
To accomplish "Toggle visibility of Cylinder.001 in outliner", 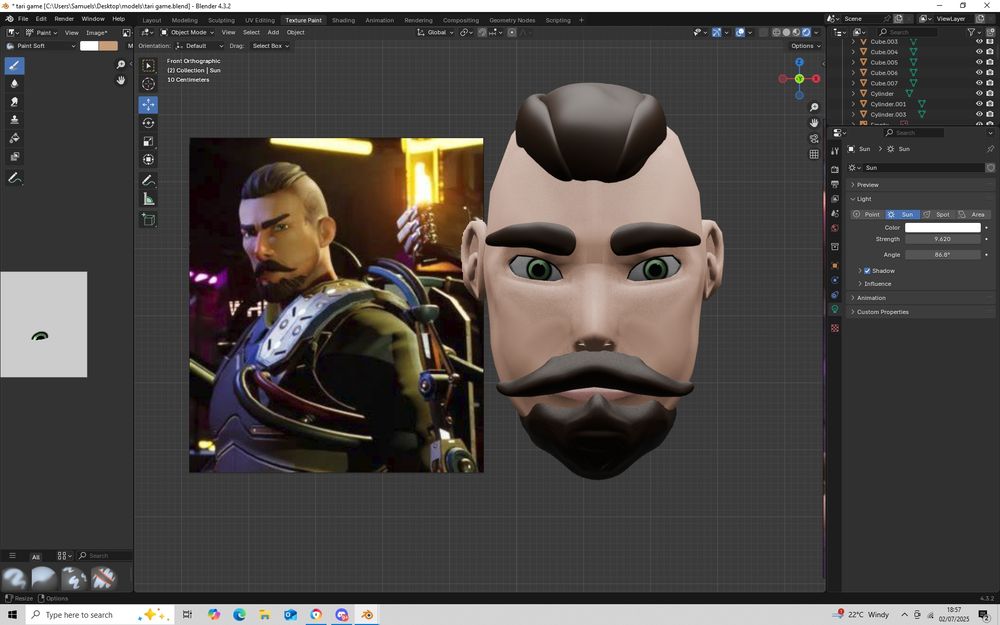I will [x=978, y=104].
